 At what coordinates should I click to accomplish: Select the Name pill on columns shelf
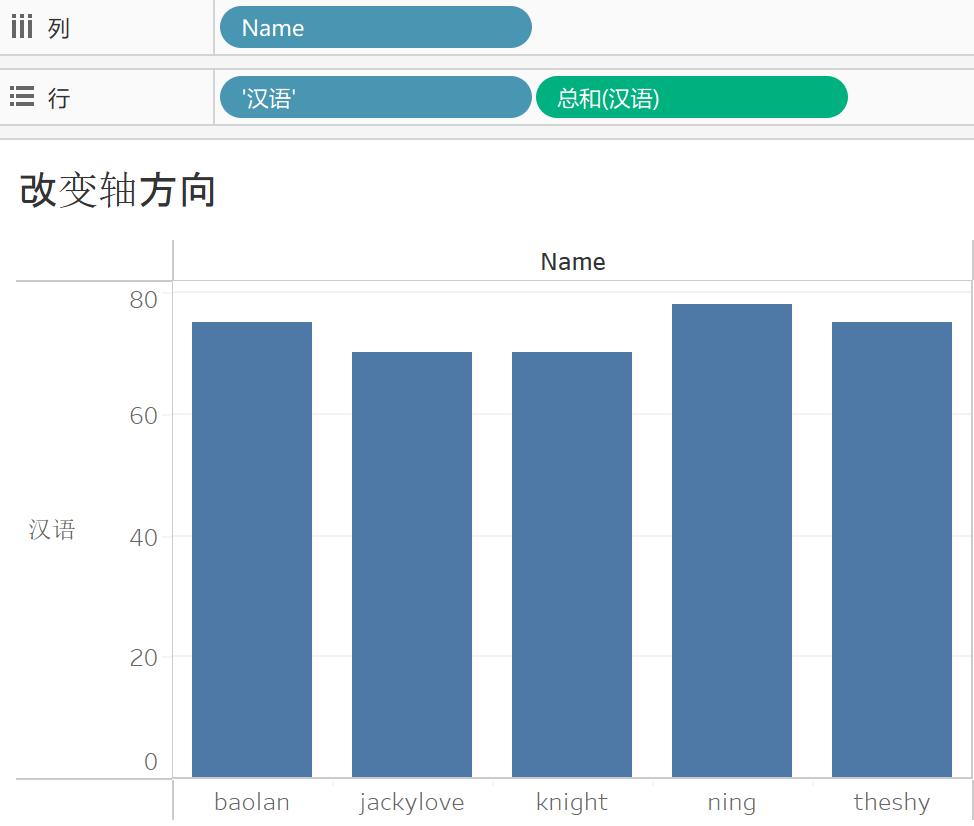pos(376,27)
